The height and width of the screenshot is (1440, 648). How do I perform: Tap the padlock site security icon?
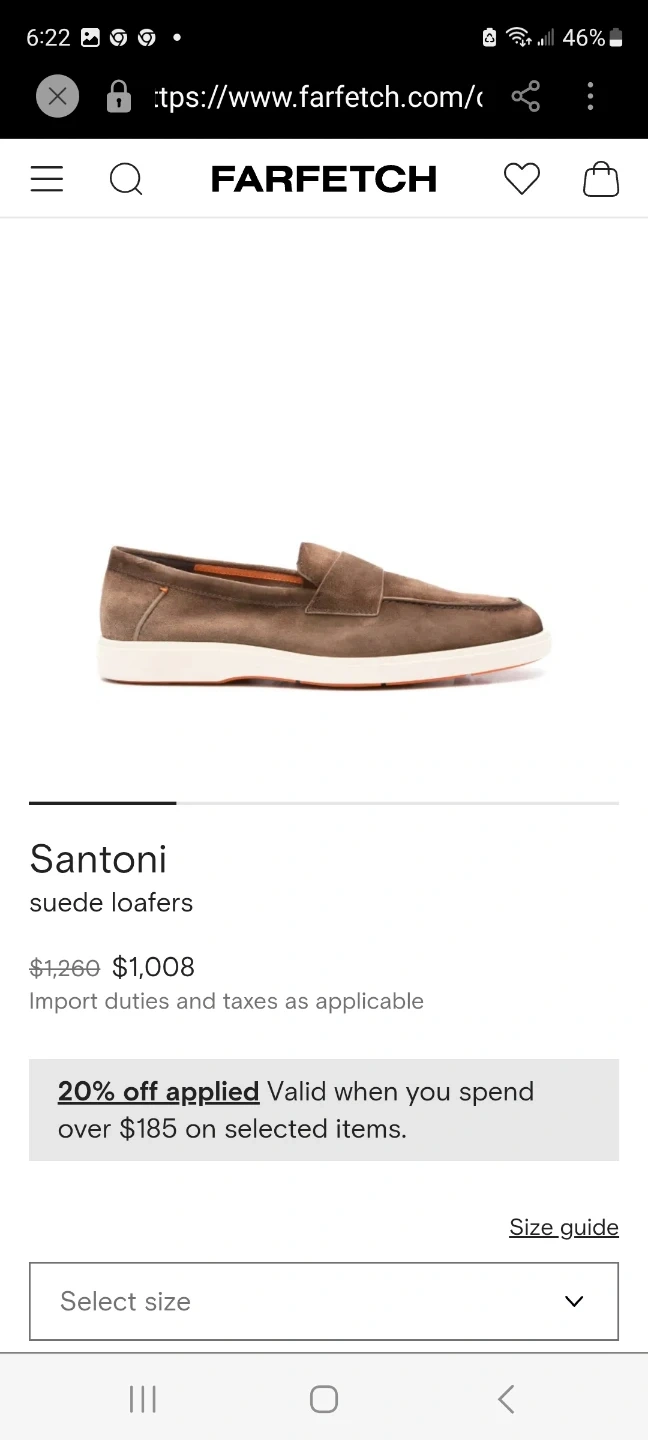(118, 97)
